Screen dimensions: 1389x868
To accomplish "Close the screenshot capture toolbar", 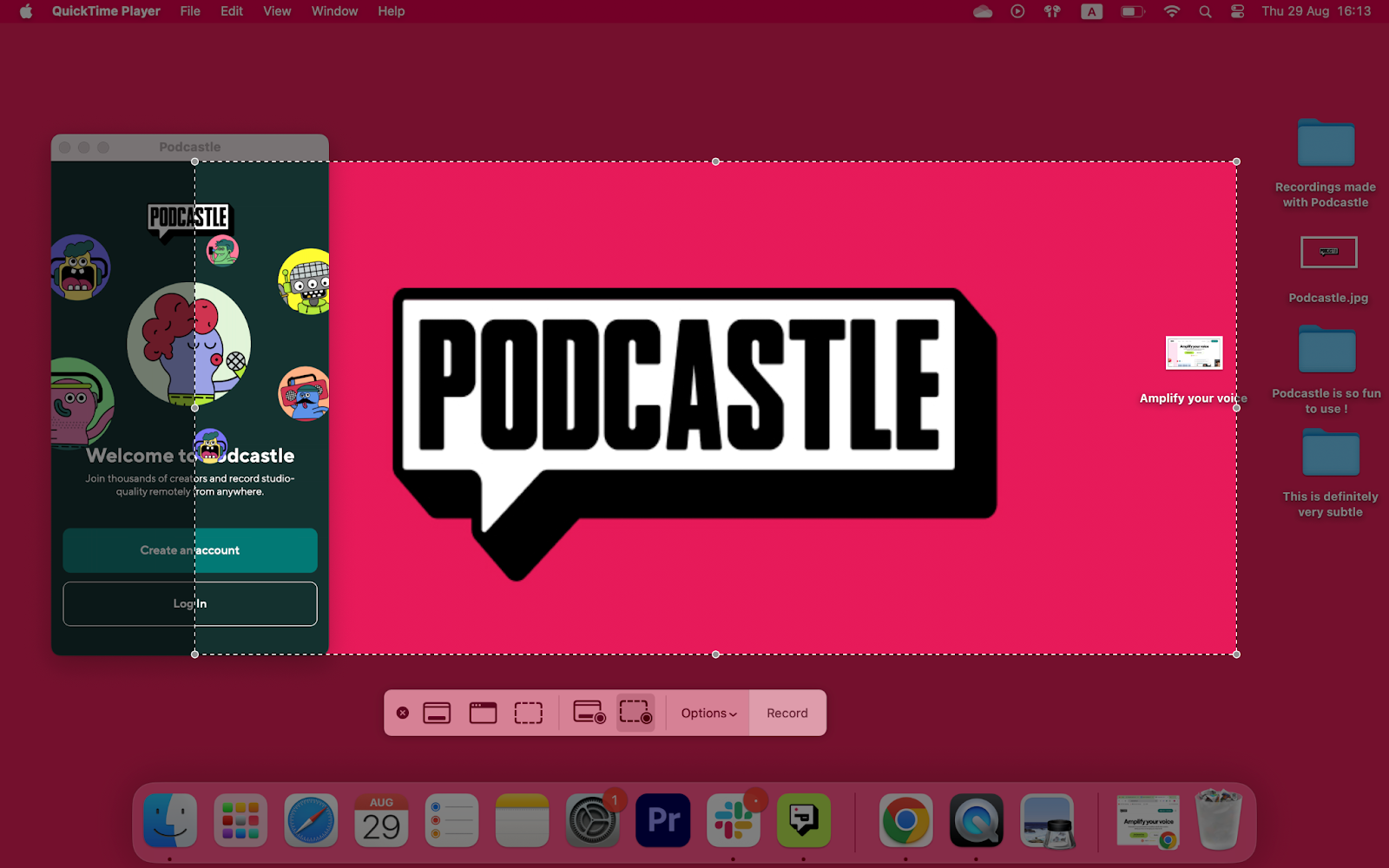I will coord(403,713).
